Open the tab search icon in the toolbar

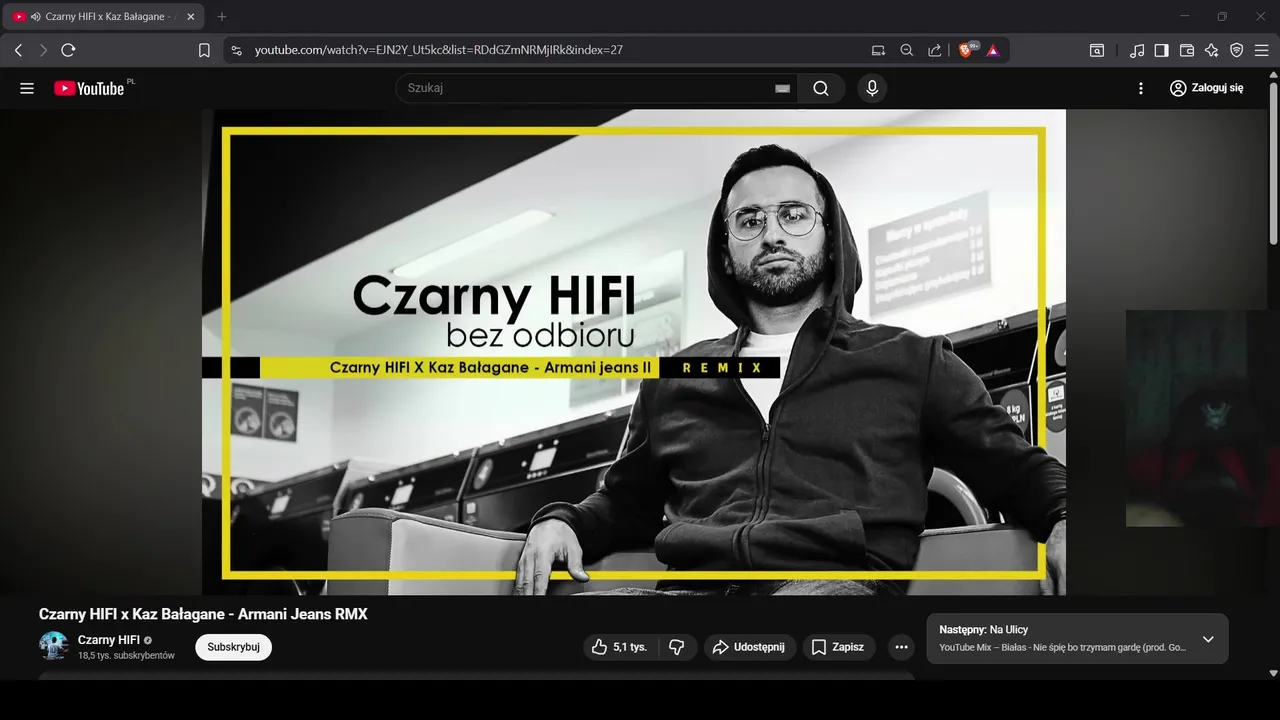click(1097, 50)
